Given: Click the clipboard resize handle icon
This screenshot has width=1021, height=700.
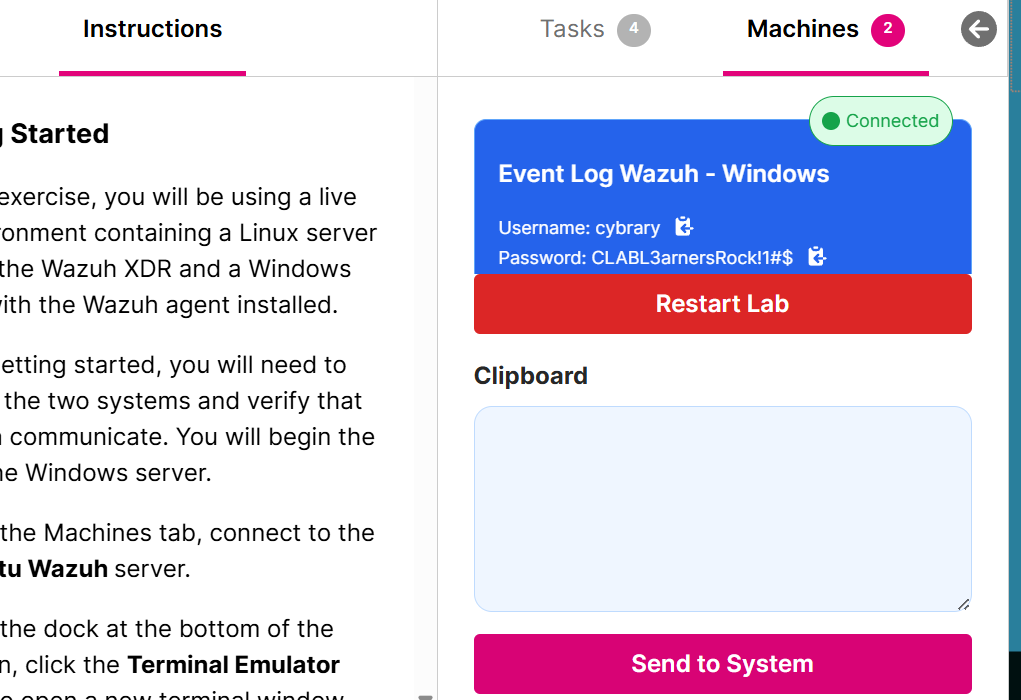Looking at the screenshot, I should pos(963,603).
